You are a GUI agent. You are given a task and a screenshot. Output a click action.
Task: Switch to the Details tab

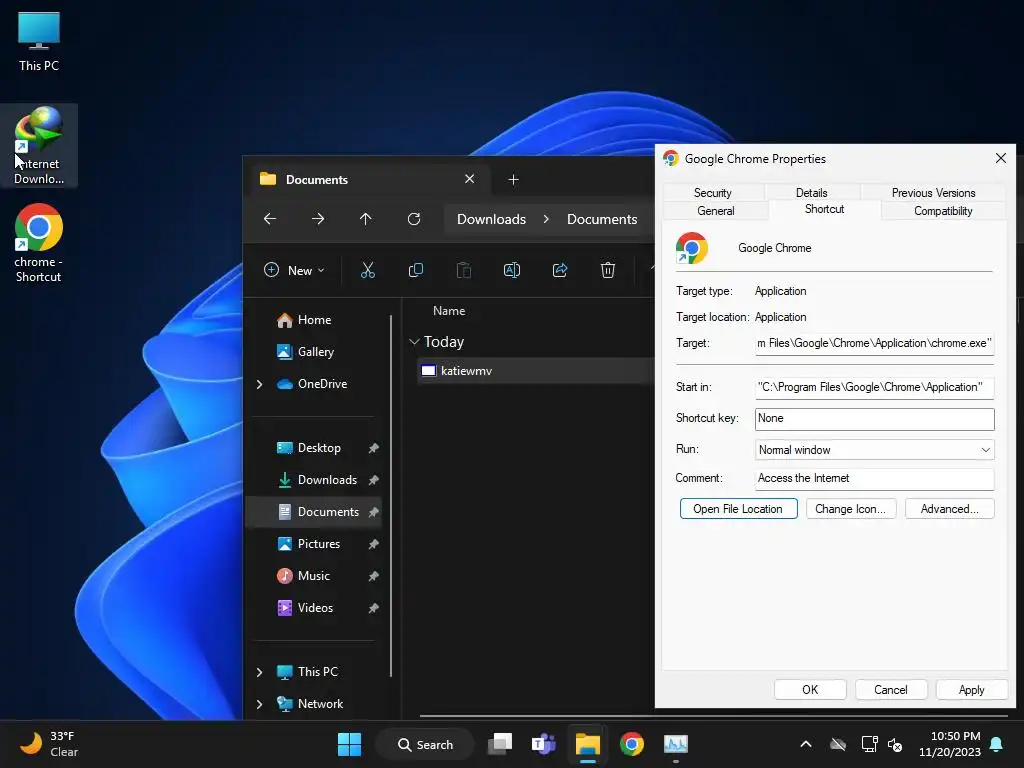click(x=812, y=193)
